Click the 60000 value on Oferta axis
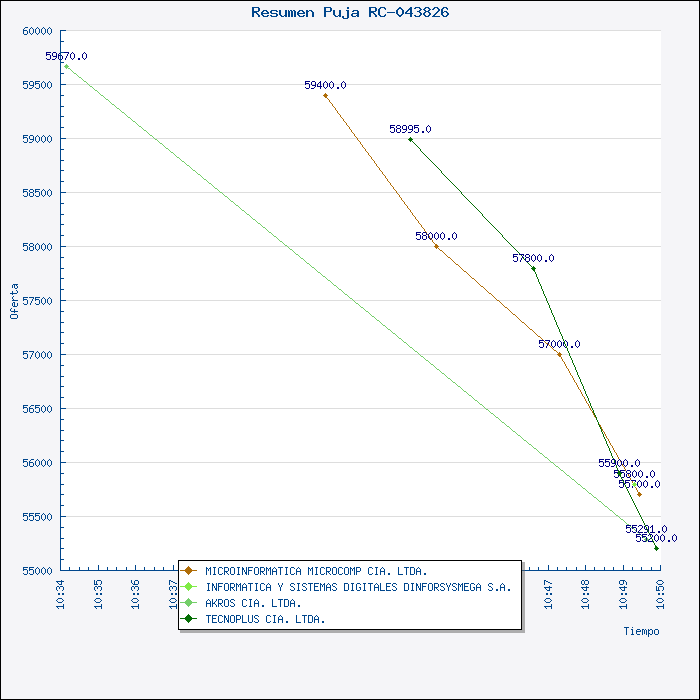The image size is (700, 700). pos(36,31)
